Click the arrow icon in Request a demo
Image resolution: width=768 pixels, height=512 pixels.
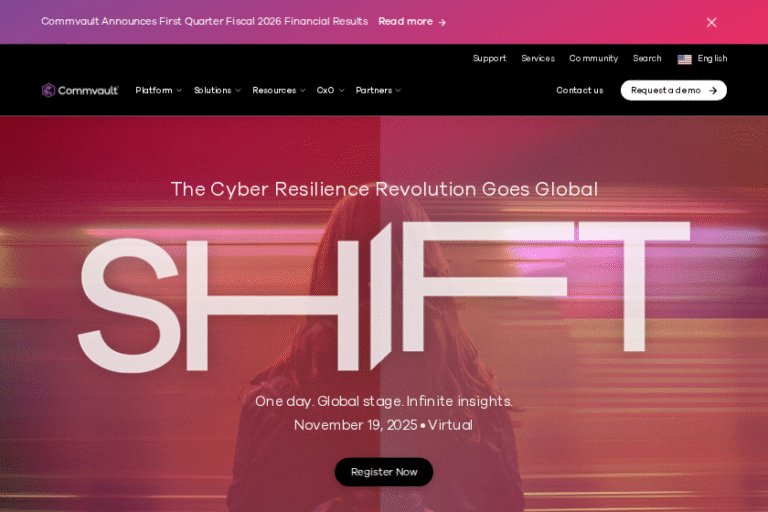713,91
